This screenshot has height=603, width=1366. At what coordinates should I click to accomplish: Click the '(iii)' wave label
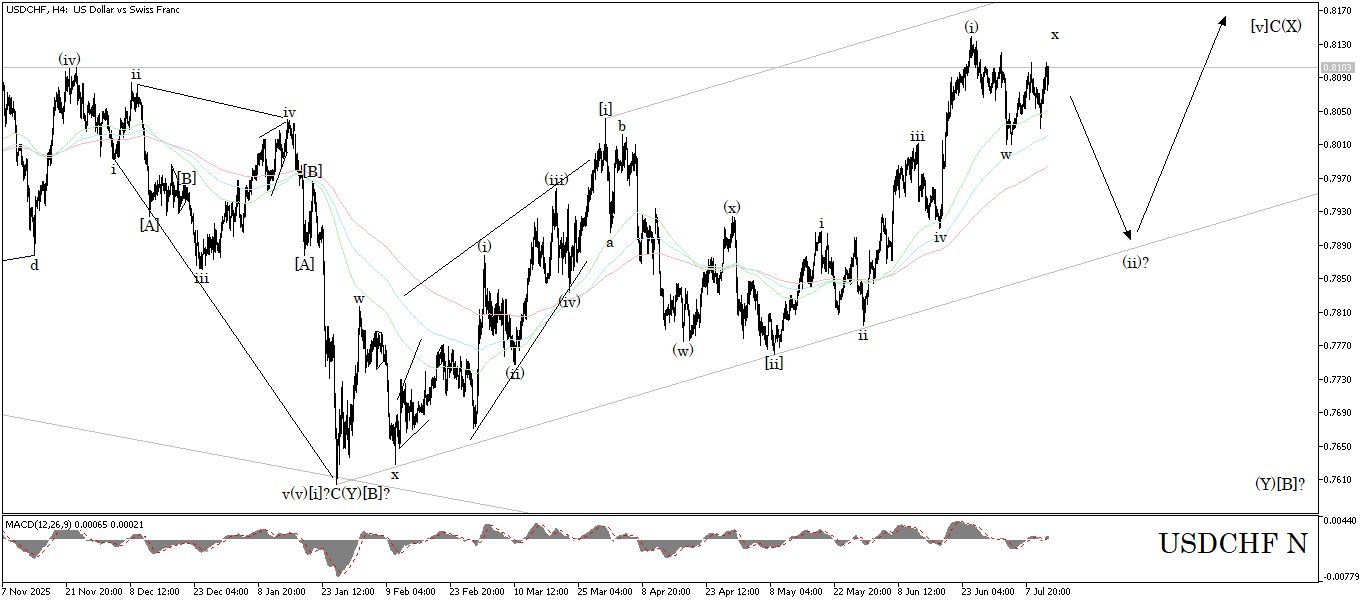tap(557, 180)
